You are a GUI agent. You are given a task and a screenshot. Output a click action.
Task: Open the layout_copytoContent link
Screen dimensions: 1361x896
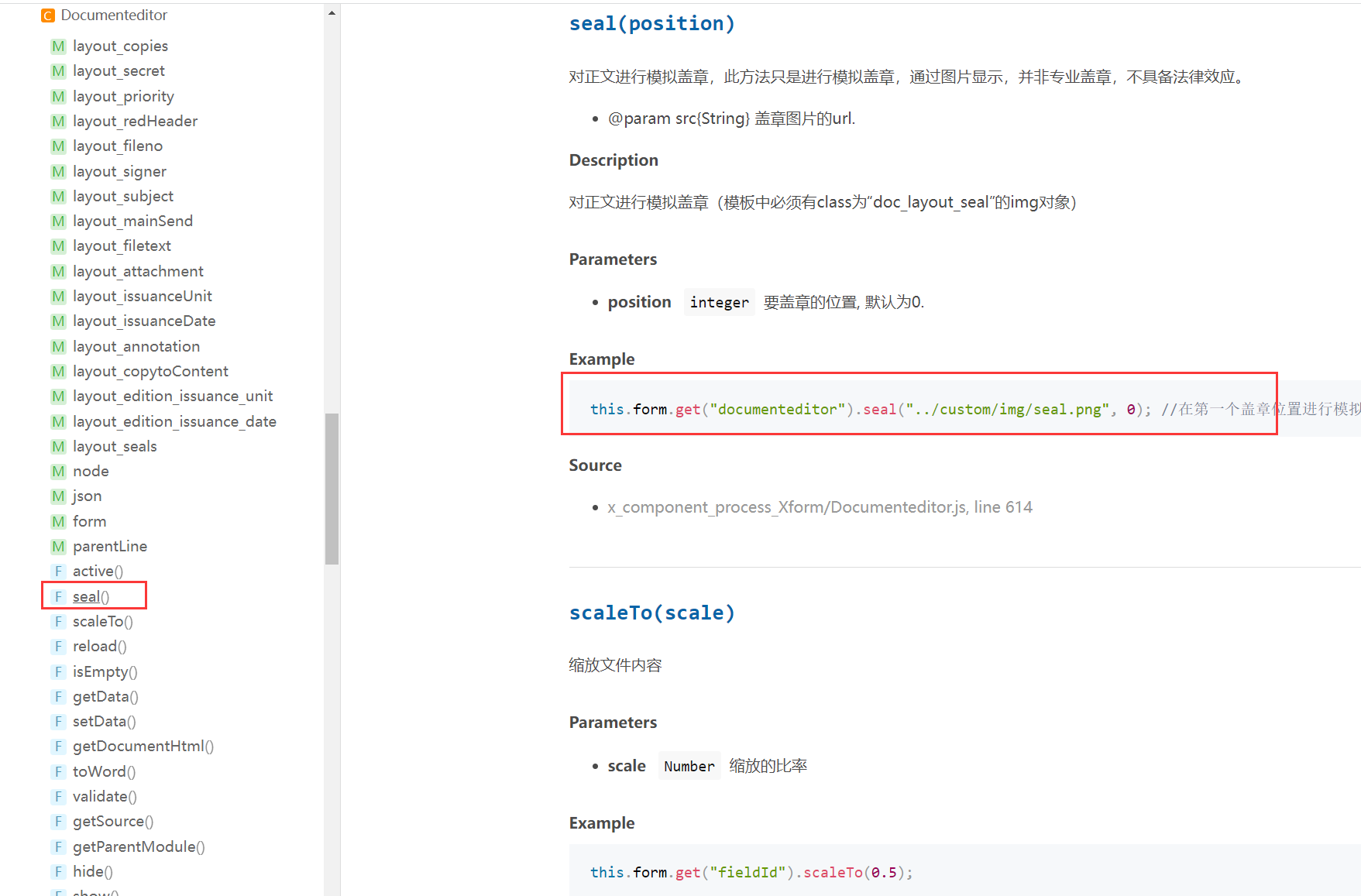pyautogui.click(x=150, y=372)
